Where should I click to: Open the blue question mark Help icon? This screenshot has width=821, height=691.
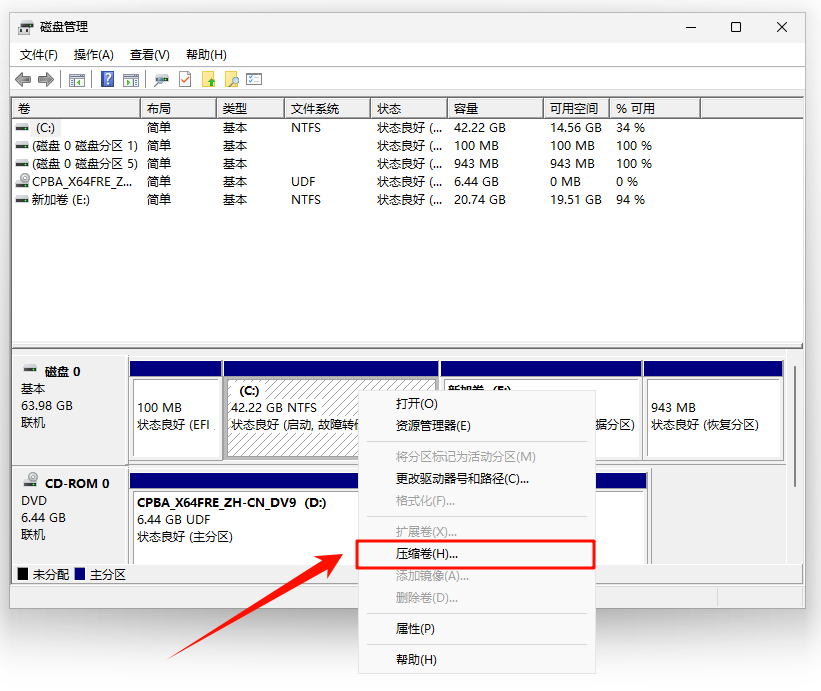[107, 79]
